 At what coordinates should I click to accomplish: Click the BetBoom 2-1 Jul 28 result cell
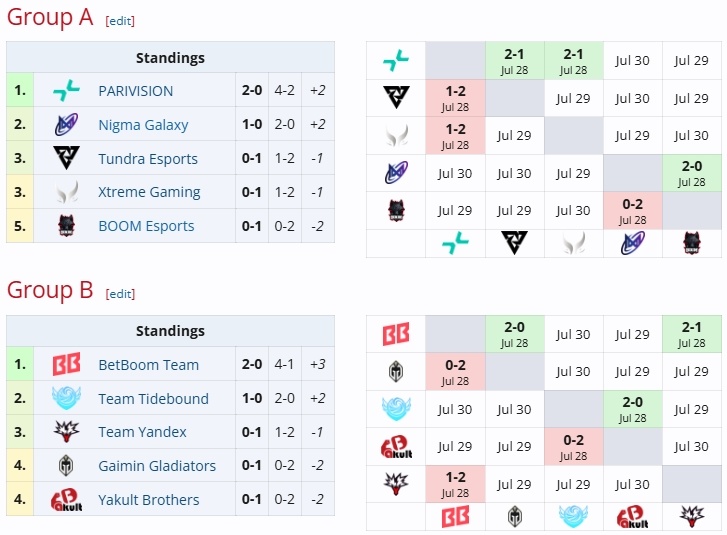[692, 334]
